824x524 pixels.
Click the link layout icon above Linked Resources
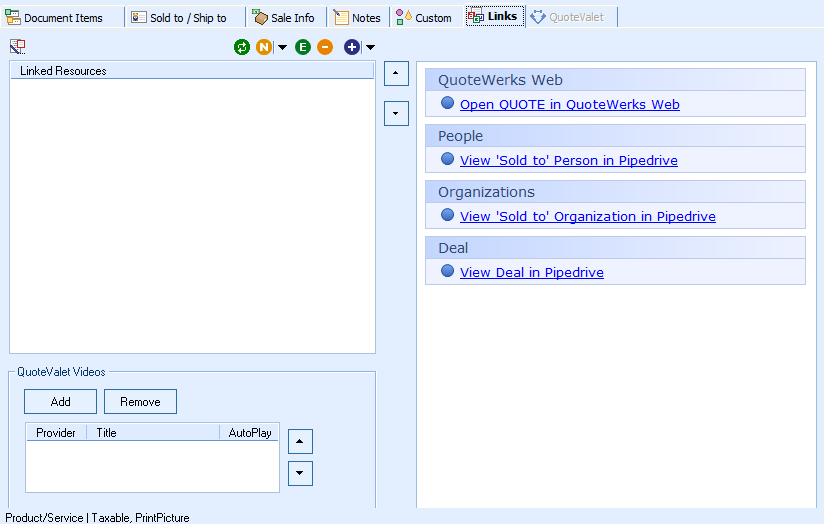pyautogui.click(x=17, y=47)
